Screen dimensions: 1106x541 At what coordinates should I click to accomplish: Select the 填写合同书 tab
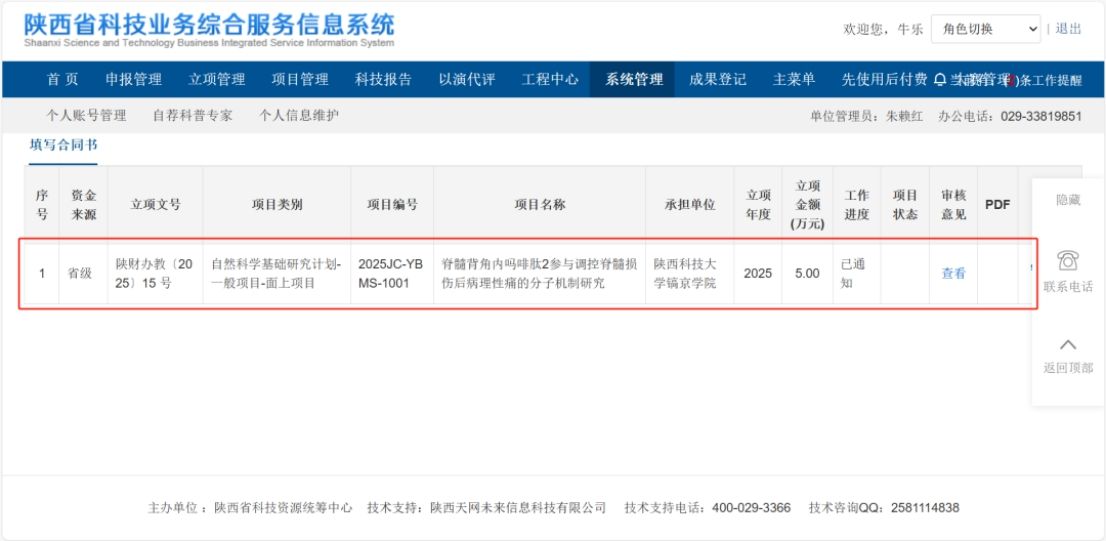click(64, 145)
